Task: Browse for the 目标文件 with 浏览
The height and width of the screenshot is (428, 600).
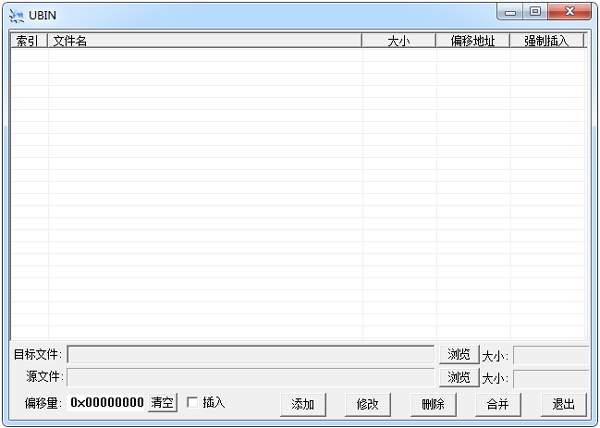Action: tap(459, 354)
